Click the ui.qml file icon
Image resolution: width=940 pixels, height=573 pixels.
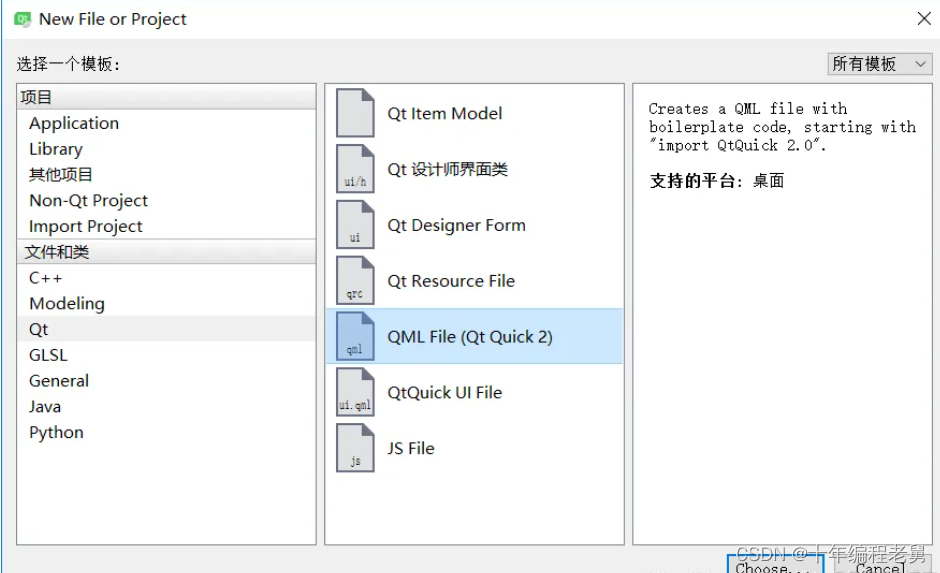click(x=355, y=392)
